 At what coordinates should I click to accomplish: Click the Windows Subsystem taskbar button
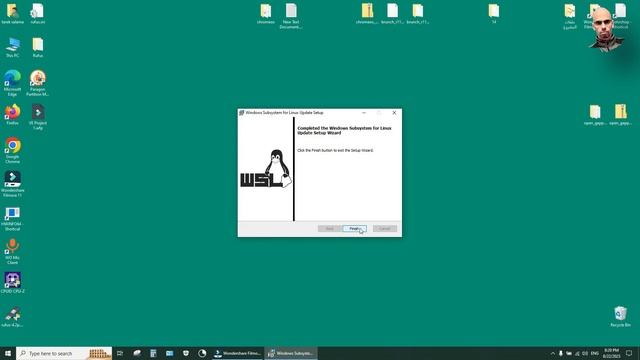(x=291, y=353)
